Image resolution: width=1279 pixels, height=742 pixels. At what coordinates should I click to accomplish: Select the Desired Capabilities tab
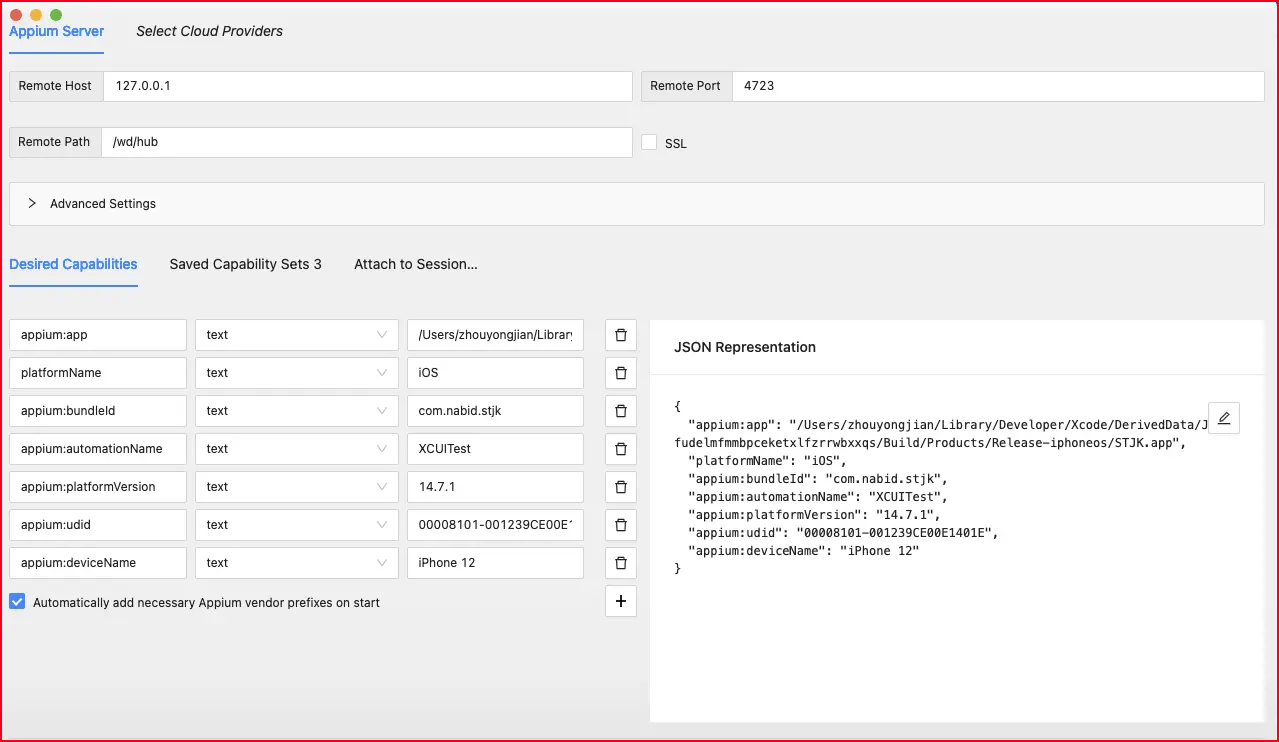73,264
